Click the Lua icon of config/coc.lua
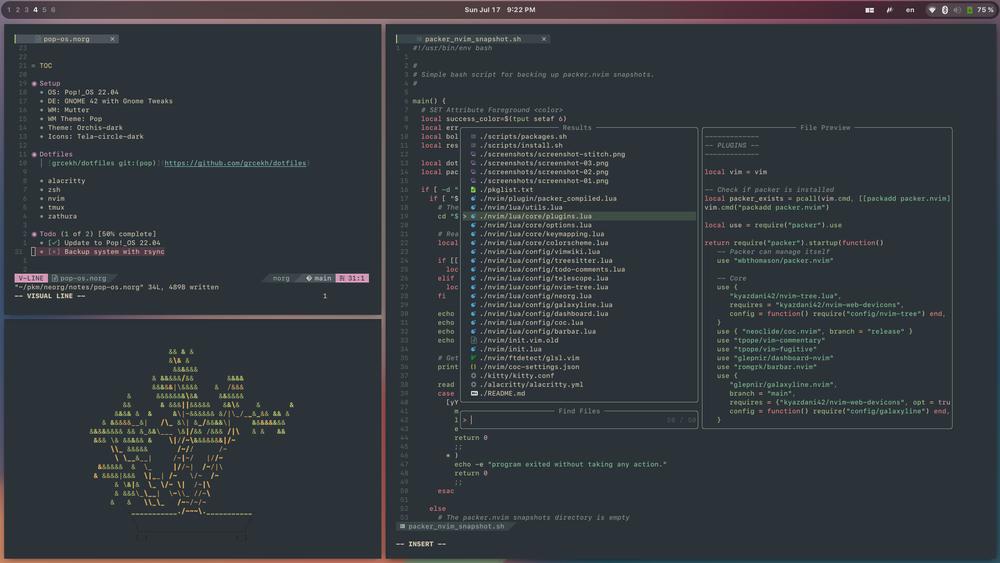 pyautogui.click(x=473, y=323)
